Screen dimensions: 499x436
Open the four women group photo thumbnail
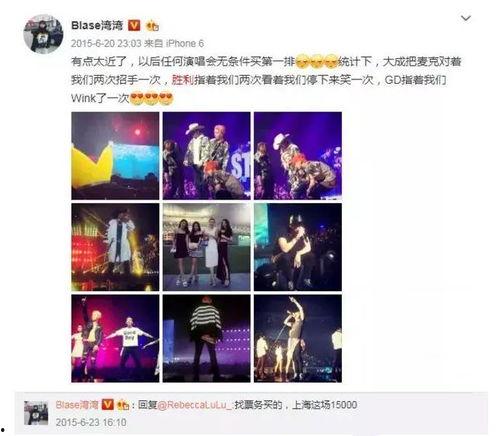pos(206,247)
